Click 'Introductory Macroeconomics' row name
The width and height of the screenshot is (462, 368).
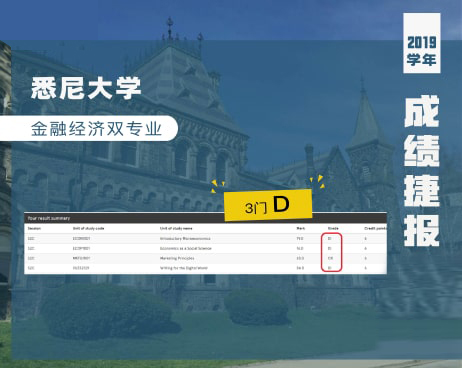(185, 239)
